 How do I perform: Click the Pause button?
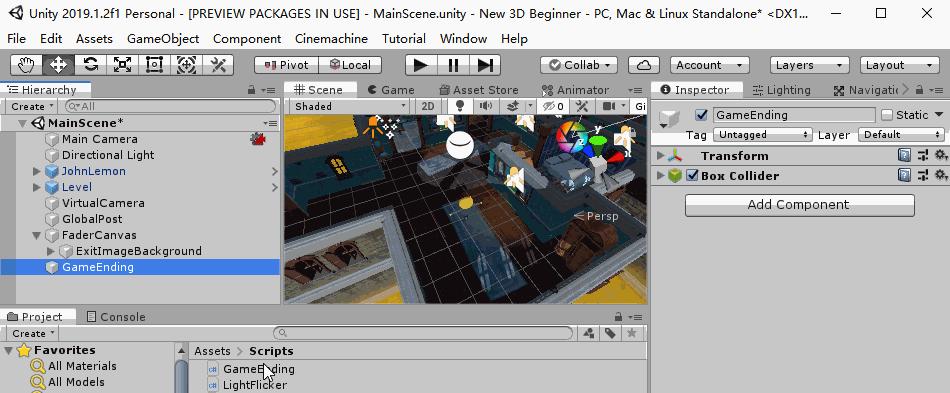pyautogui.click(x=453, y=65)
